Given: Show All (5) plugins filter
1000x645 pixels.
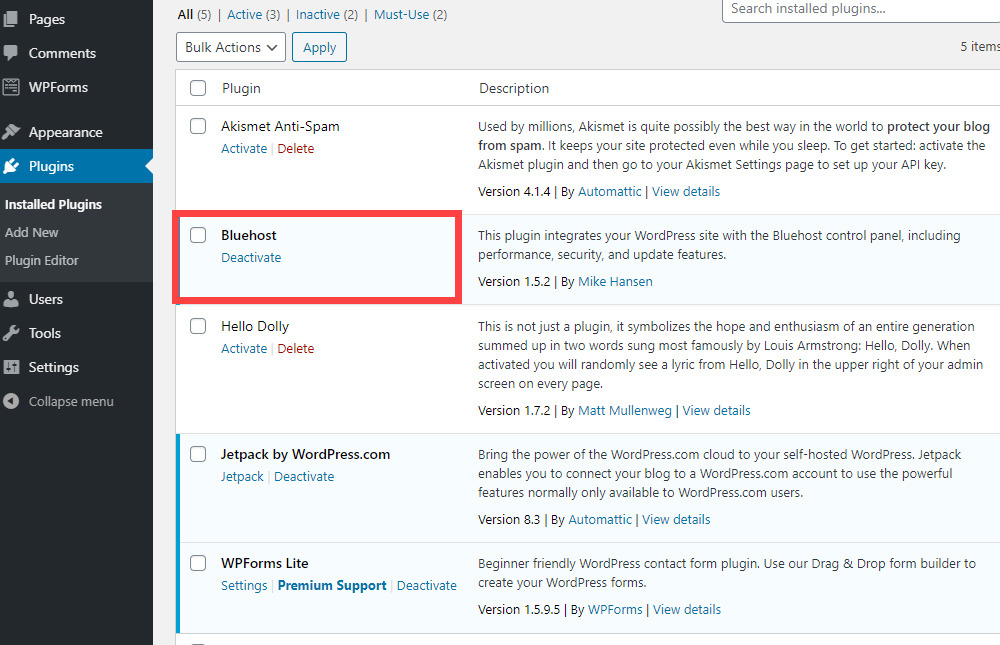Looking at the screenshot, I should [x=194, y=14].
